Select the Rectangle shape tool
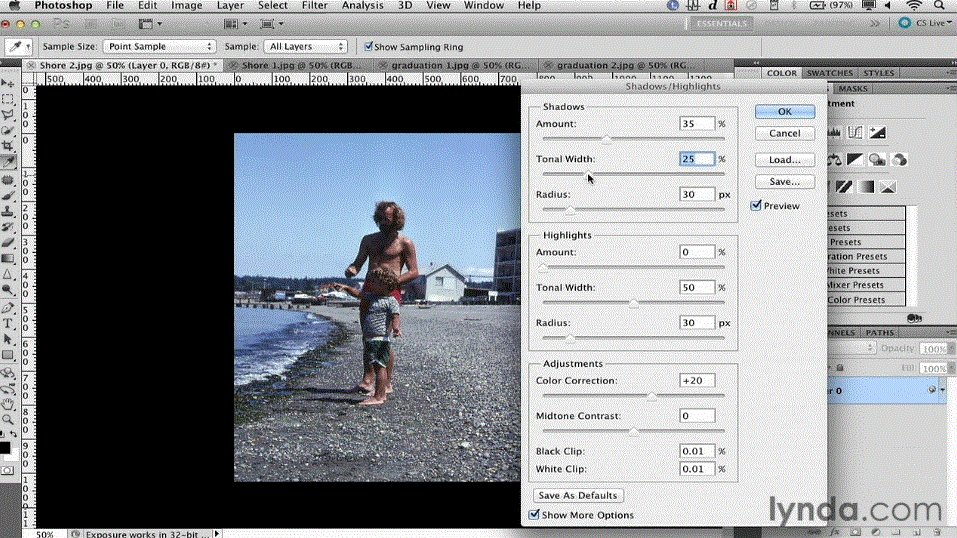 click(8, 355)
